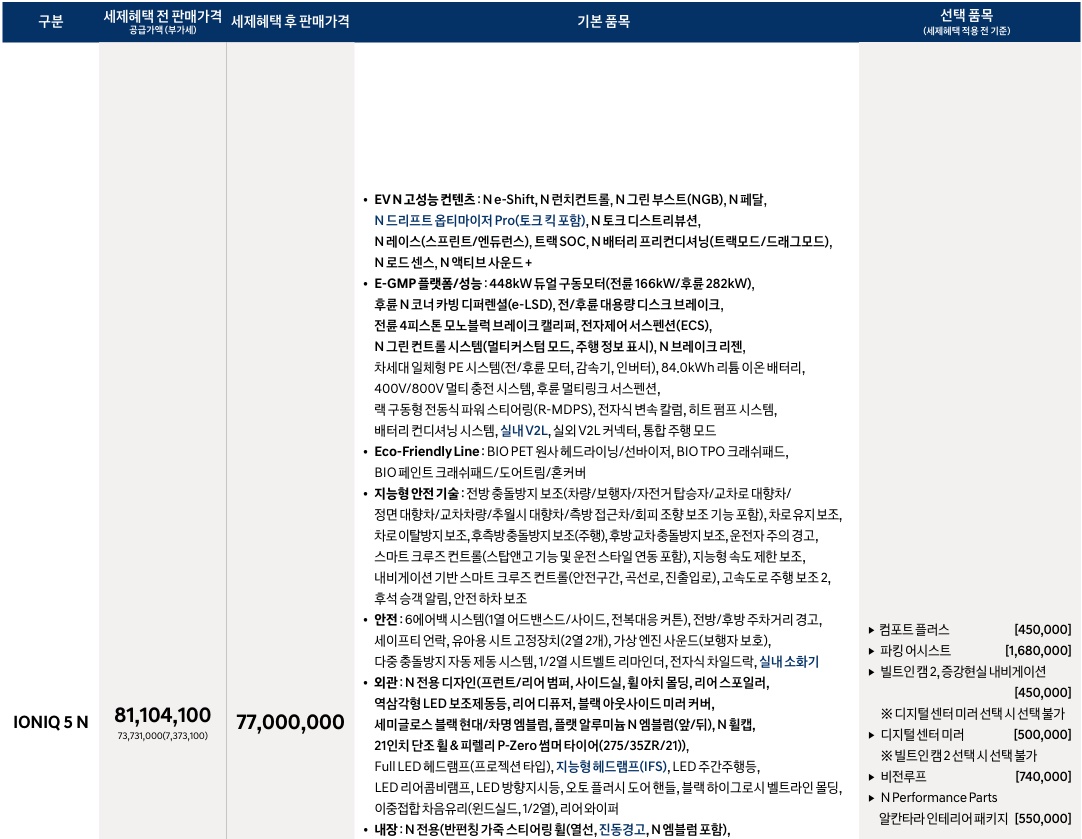Image resolution: width=1082 pixels, height=839 pixels.
Task: Click the 비전루프 option
Action: [903, 777]
